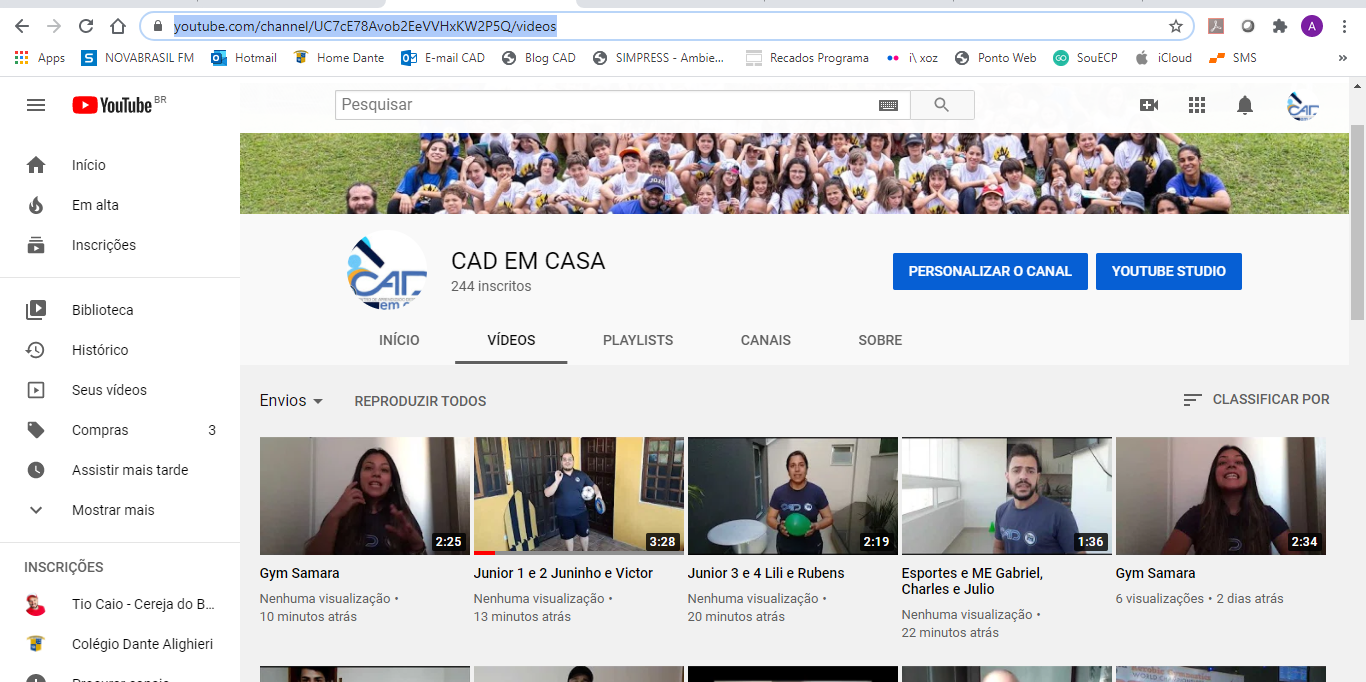Expand Mostrar mais in sidebar
1366x682 pixels.
point(120,510)
